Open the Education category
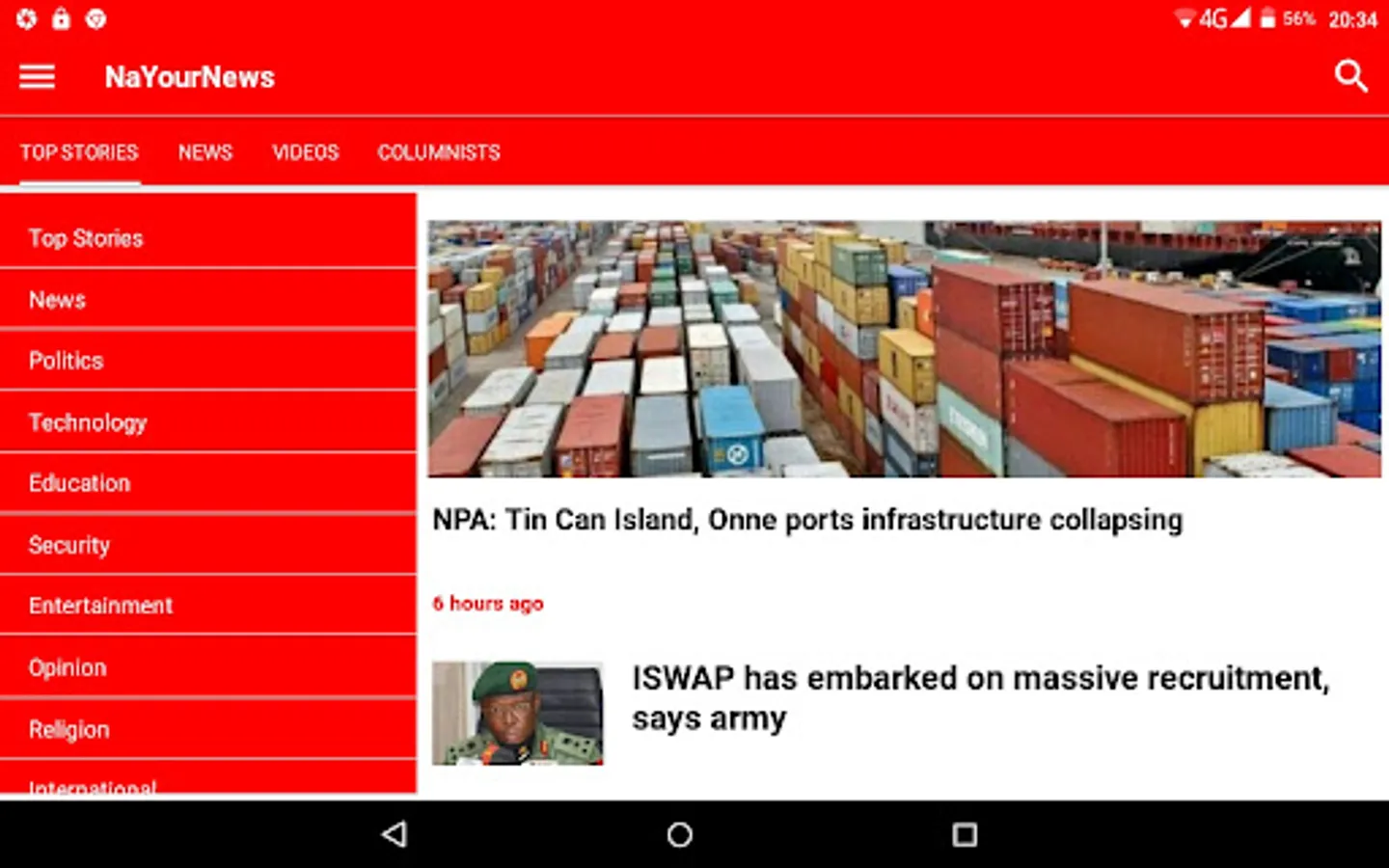Screen dimensions: 1389x868 pyautogui.click(x=208, y=483)
